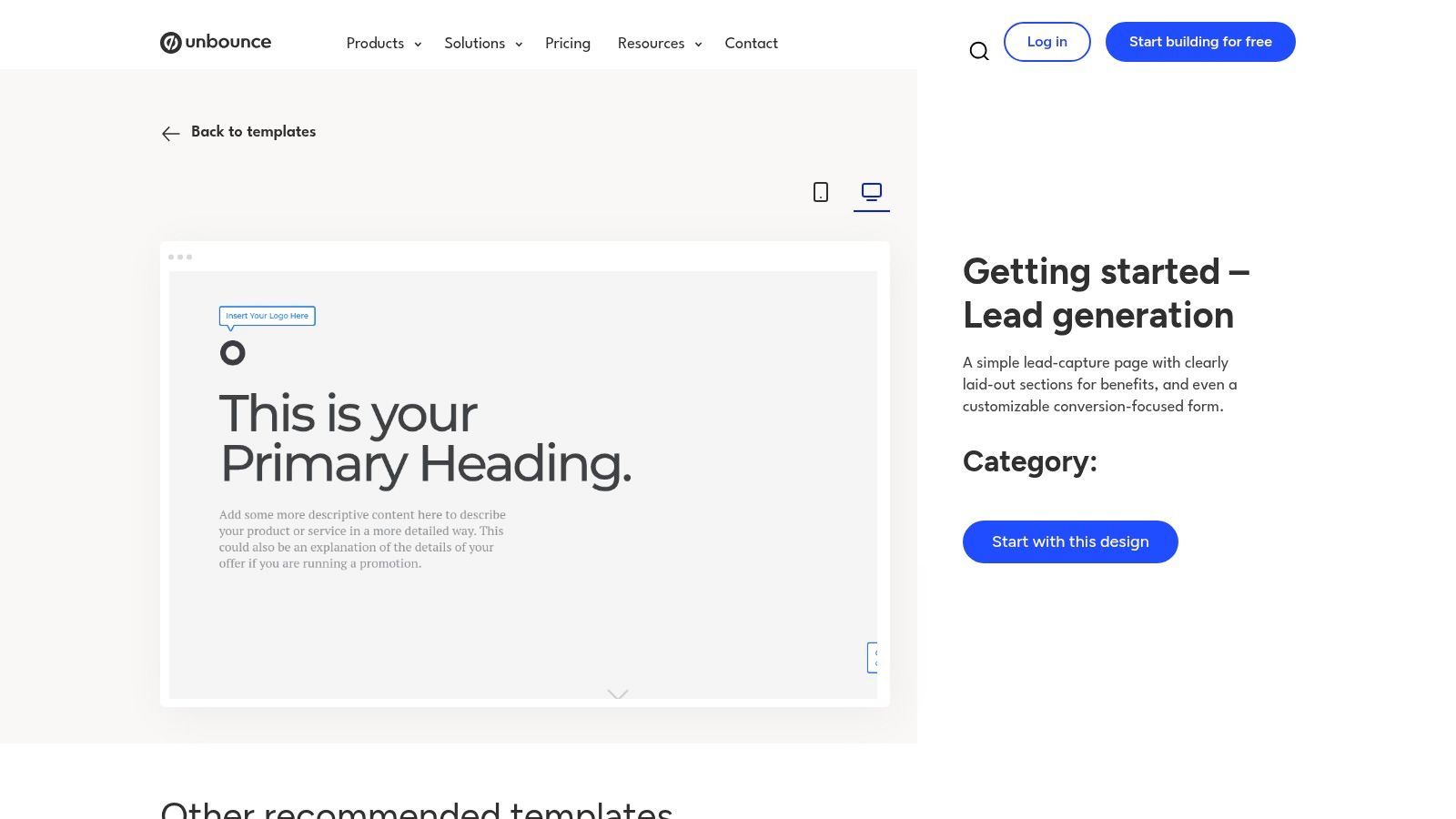
Task: Go to the Pricing page
Action: coord(568,43)
